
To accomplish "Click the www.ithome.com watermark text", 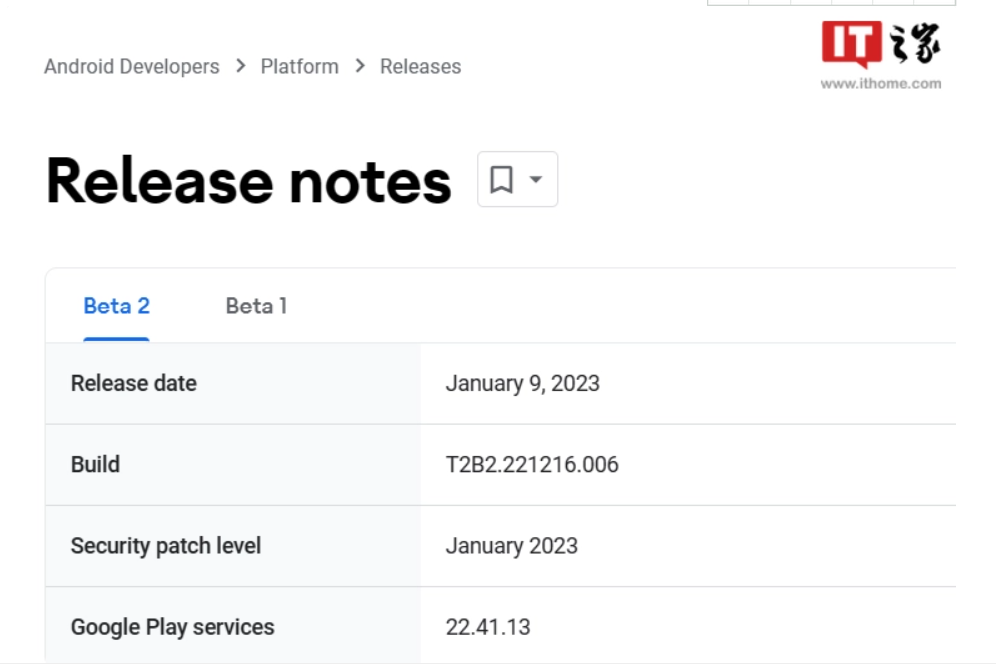I will click(x=880, y=84).
